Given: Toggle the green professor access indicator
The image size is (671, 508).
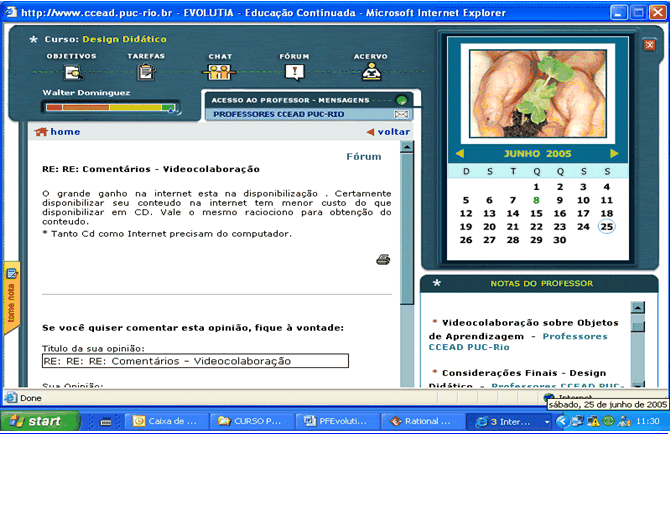Looking at the screenshot, I should [402, 100].
